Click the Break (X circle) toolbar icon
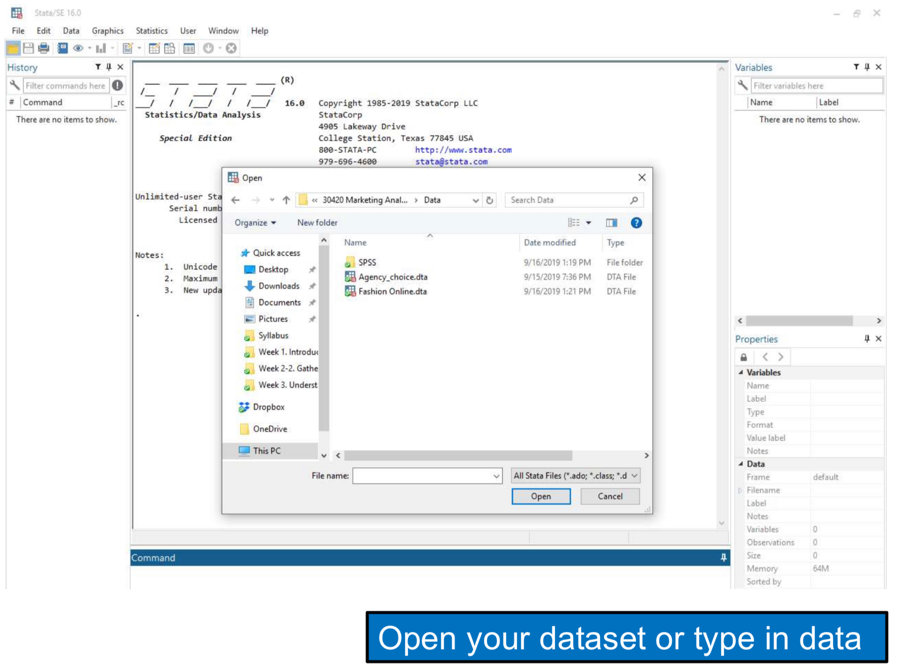This screenshot has height=672, width=900. coord(231,48)
